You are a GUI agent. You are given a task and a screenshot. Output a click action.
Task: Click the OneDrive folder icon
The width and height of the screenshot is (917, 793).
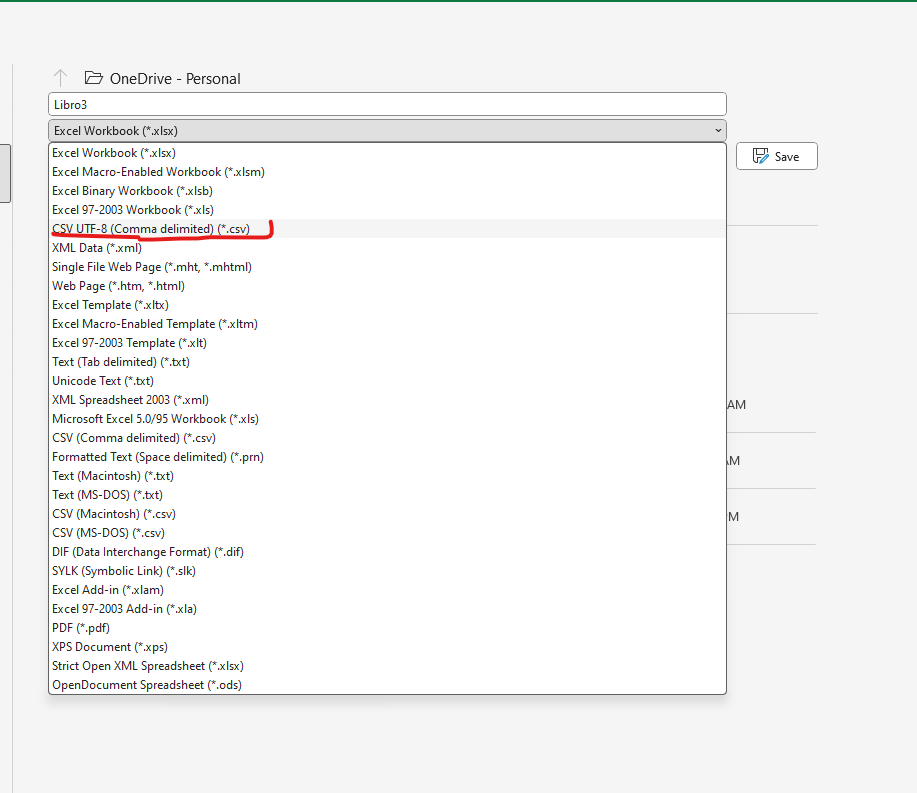point(94,77)
